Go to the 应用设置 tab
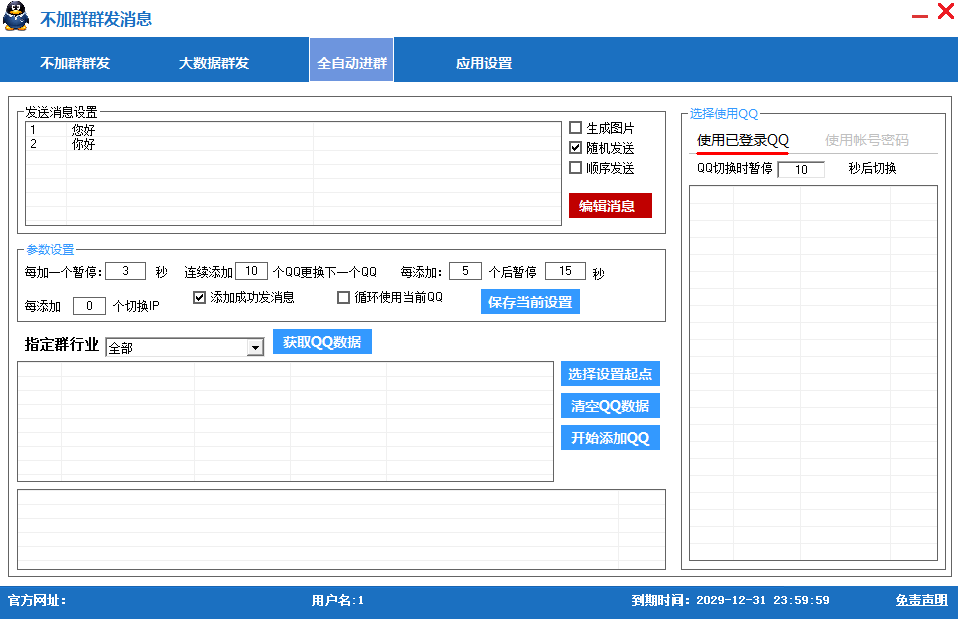Screen dimensions: 958x619 [484, 63]
